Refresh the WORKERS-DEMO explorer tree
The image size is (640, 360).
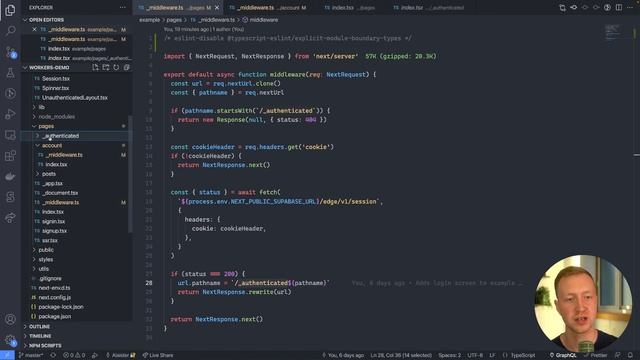[116, 67]
